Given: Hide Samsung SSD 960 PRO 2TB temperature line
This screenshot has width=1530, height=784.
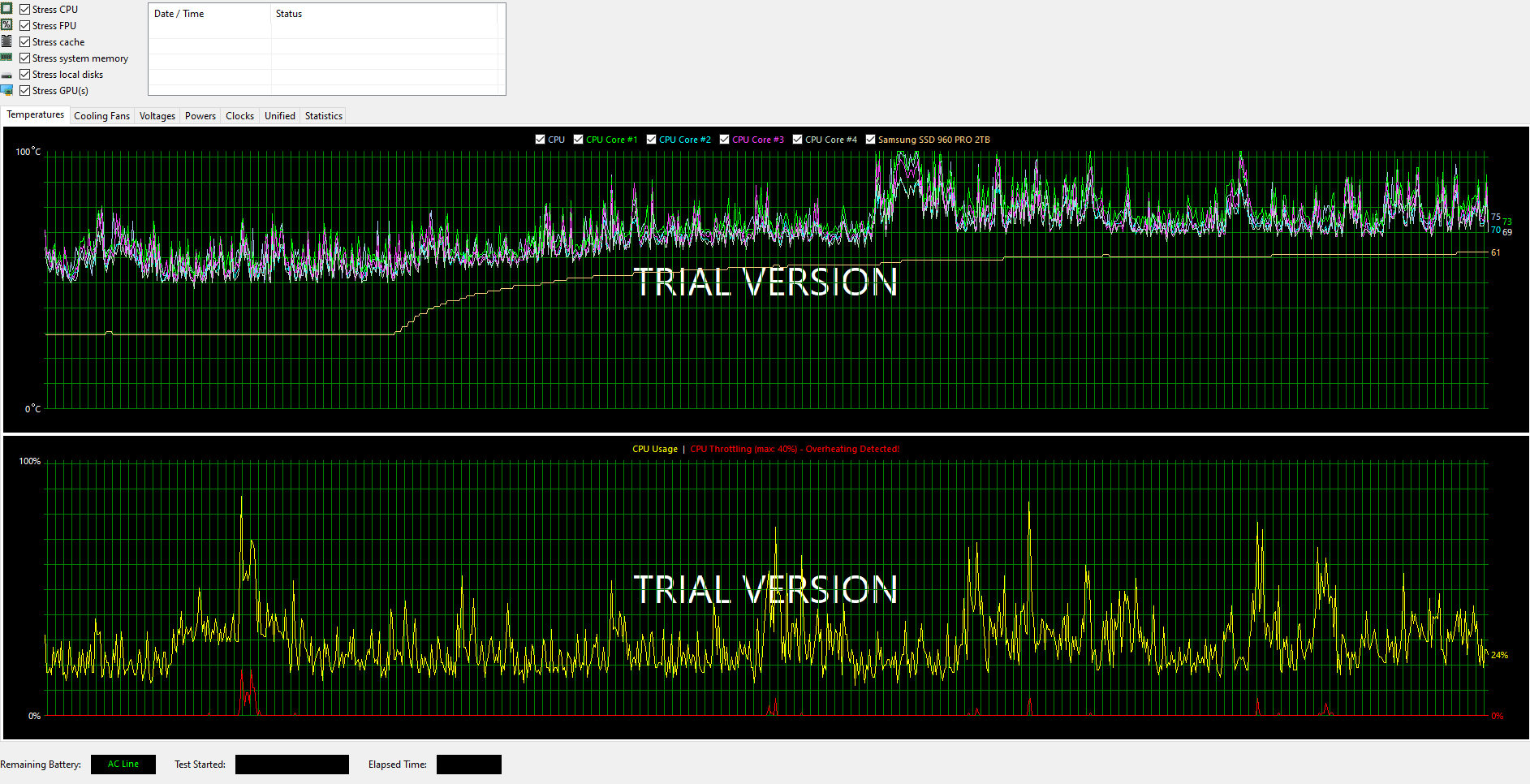Looking at the screenshot, I should [x=870, y=140].
